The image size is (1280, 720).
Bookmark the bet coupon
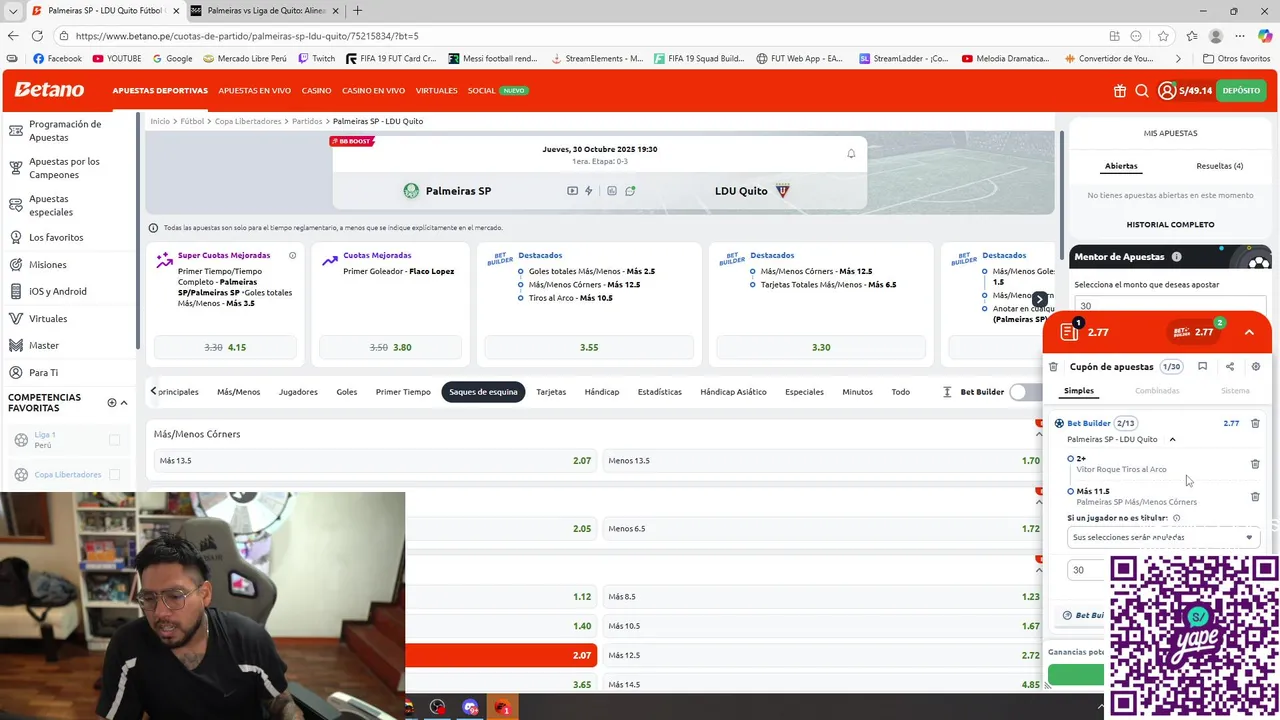click(1202, 367)
